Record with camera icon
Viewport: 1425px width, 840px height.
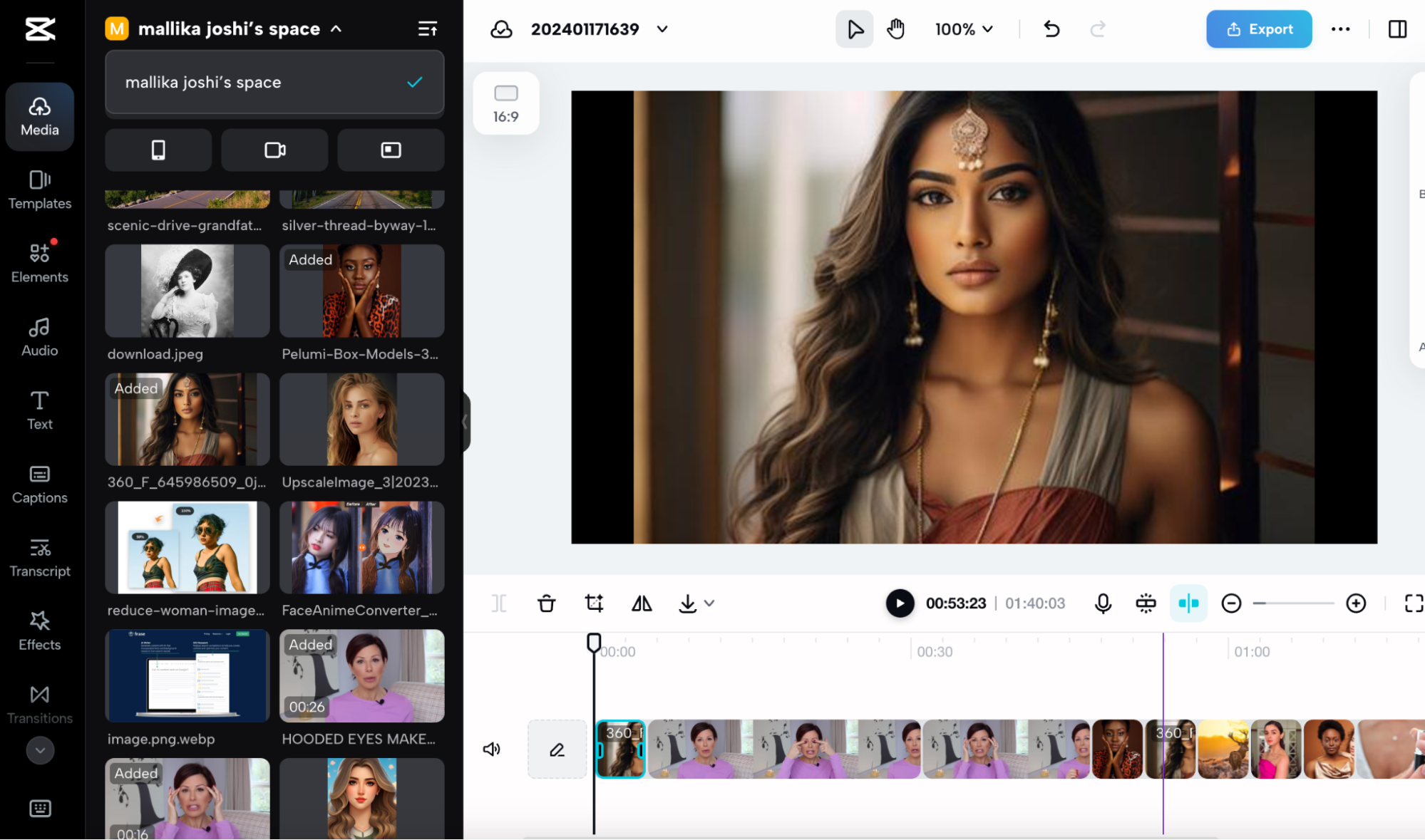(274, 150)
